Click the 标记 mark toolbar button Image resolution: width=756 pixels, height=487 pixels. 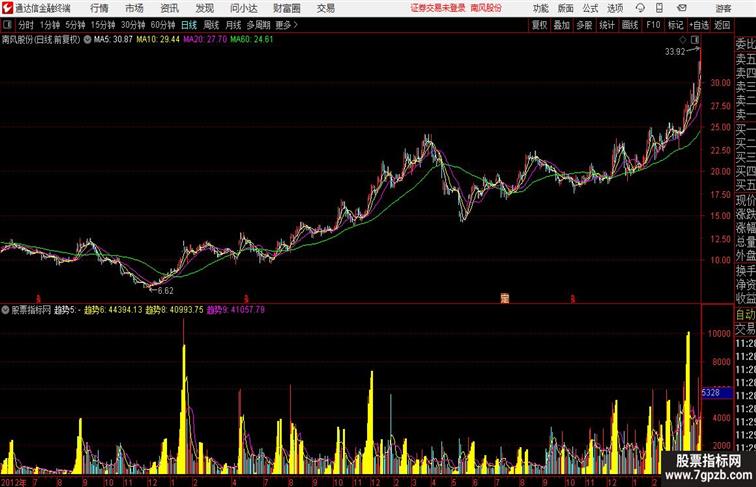click(x=675, y=25)
